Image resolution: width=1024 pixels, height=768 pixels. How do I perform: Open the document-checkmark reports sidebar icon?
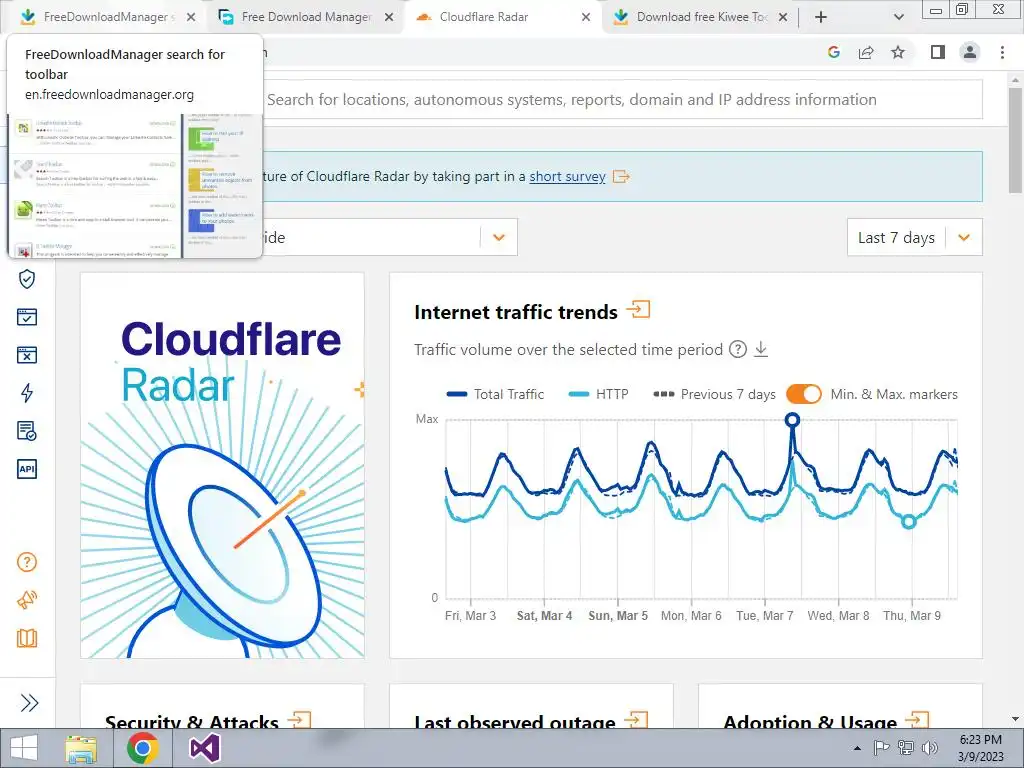27,431
